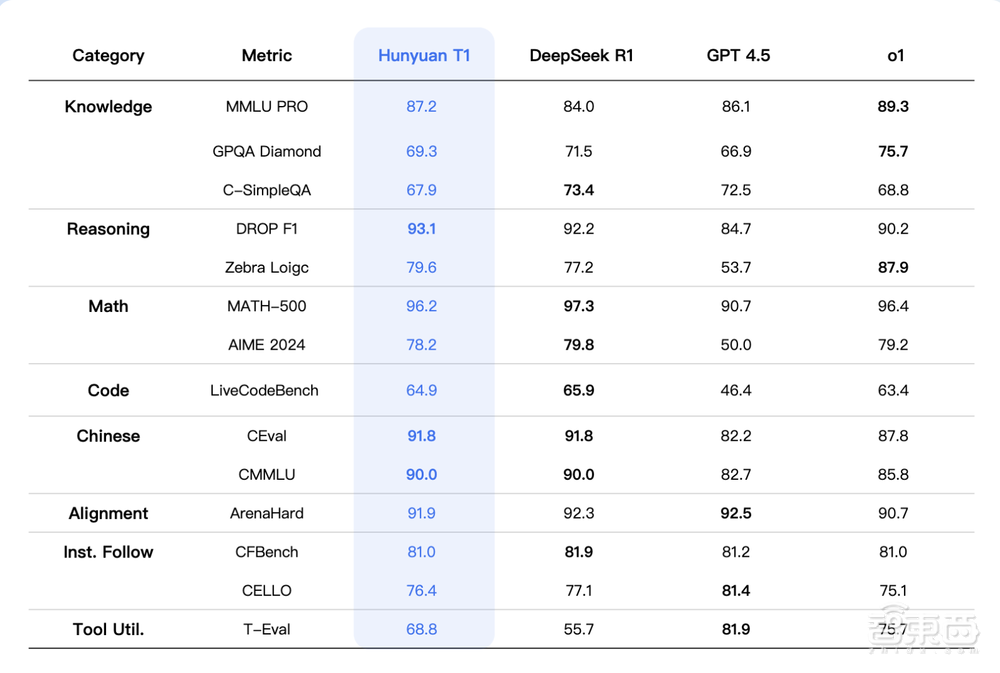Click Hunyuan T1's DROP F1 score 93.1
Image resolution: width=1000 pixels, height=673 pixels.
(421, 229)
